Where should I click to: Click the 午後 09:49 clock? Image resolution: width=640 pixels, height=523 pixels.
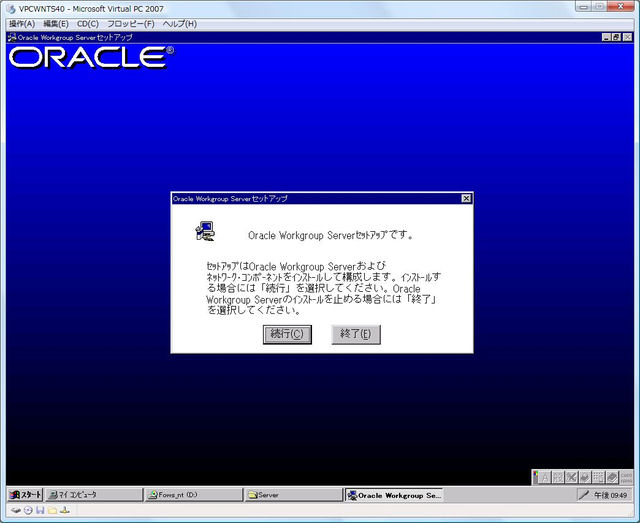tap(610, 495)
